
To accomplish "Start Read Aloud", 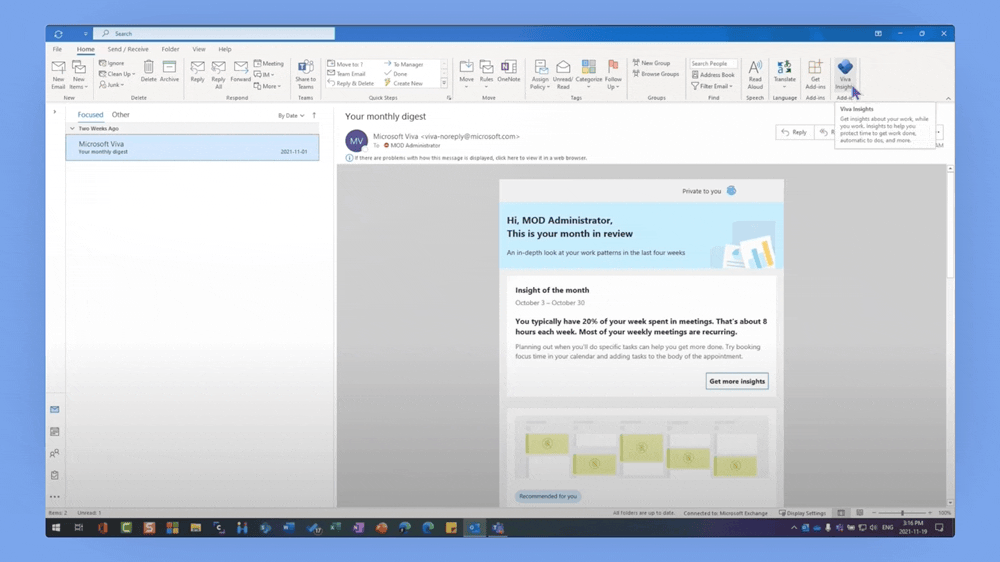I will [x=755, y=75].
